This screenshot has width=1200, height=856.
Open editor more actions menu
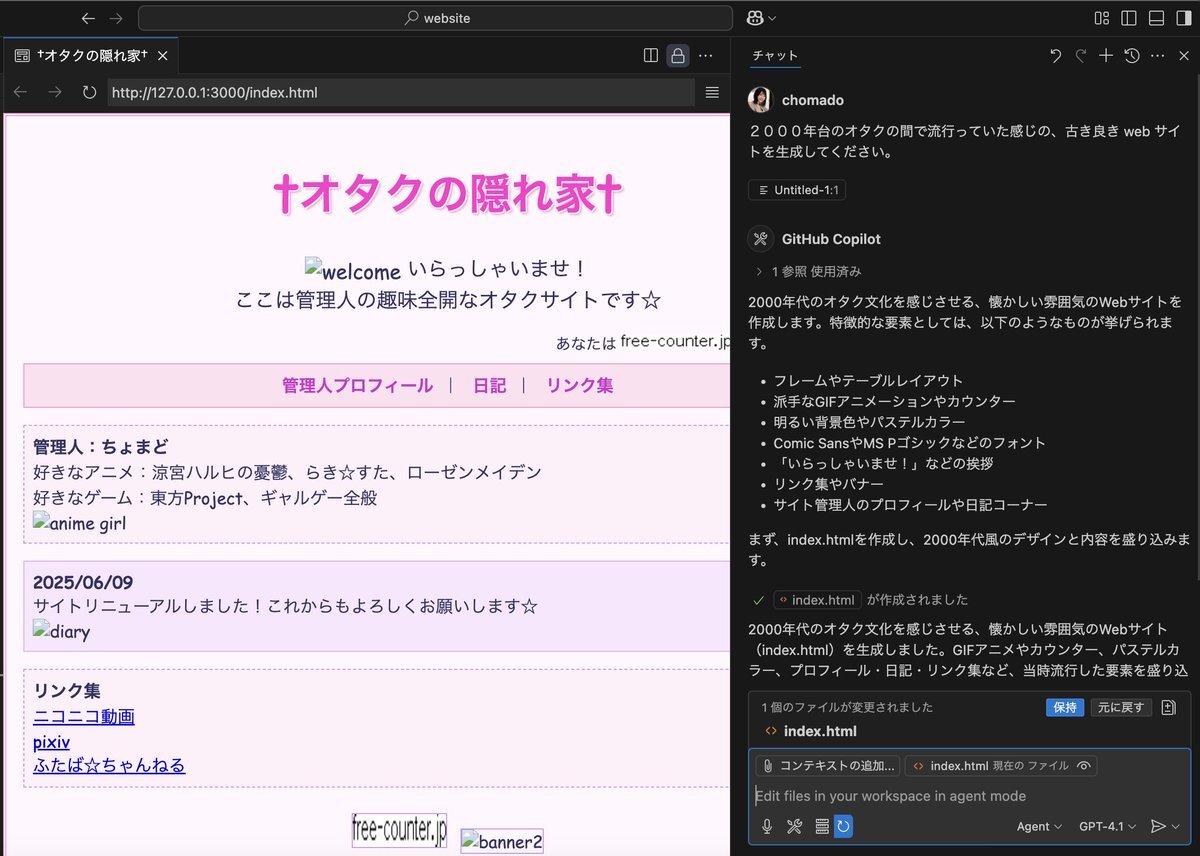(706, 56)
